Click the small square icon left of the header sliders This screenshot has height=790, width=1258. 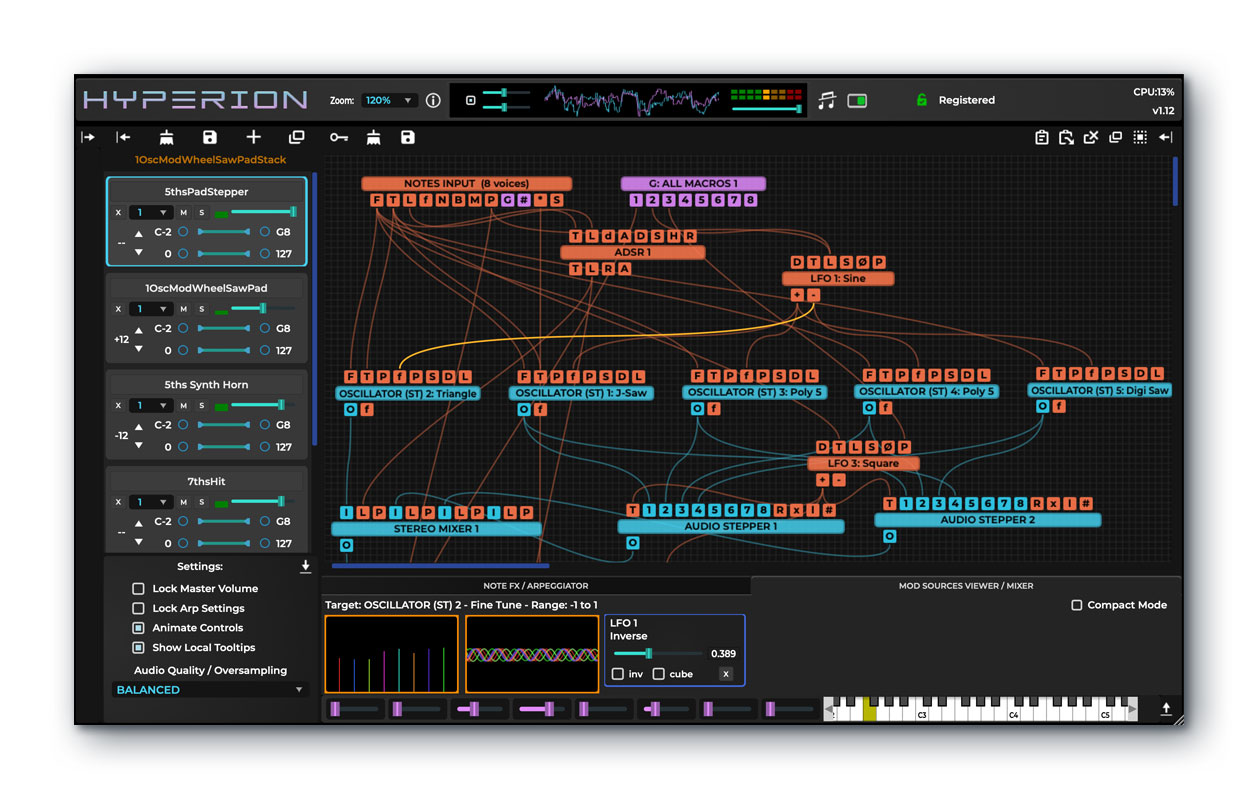point(471,100)
